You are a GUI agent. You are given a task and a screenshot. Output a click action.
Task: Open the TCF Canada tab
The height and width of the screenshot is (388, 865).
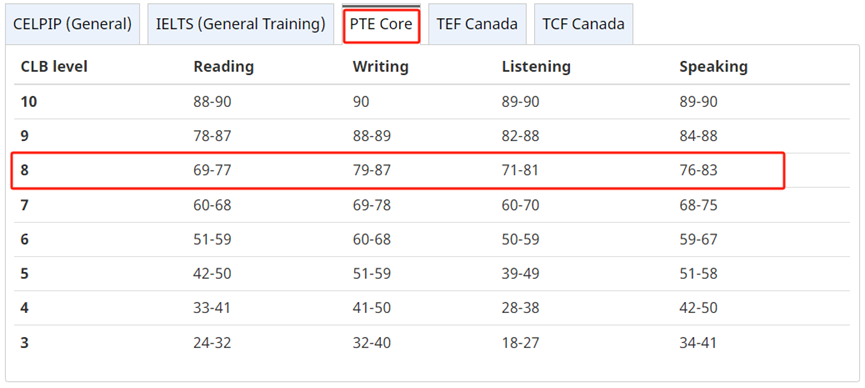tap(584, 24)
